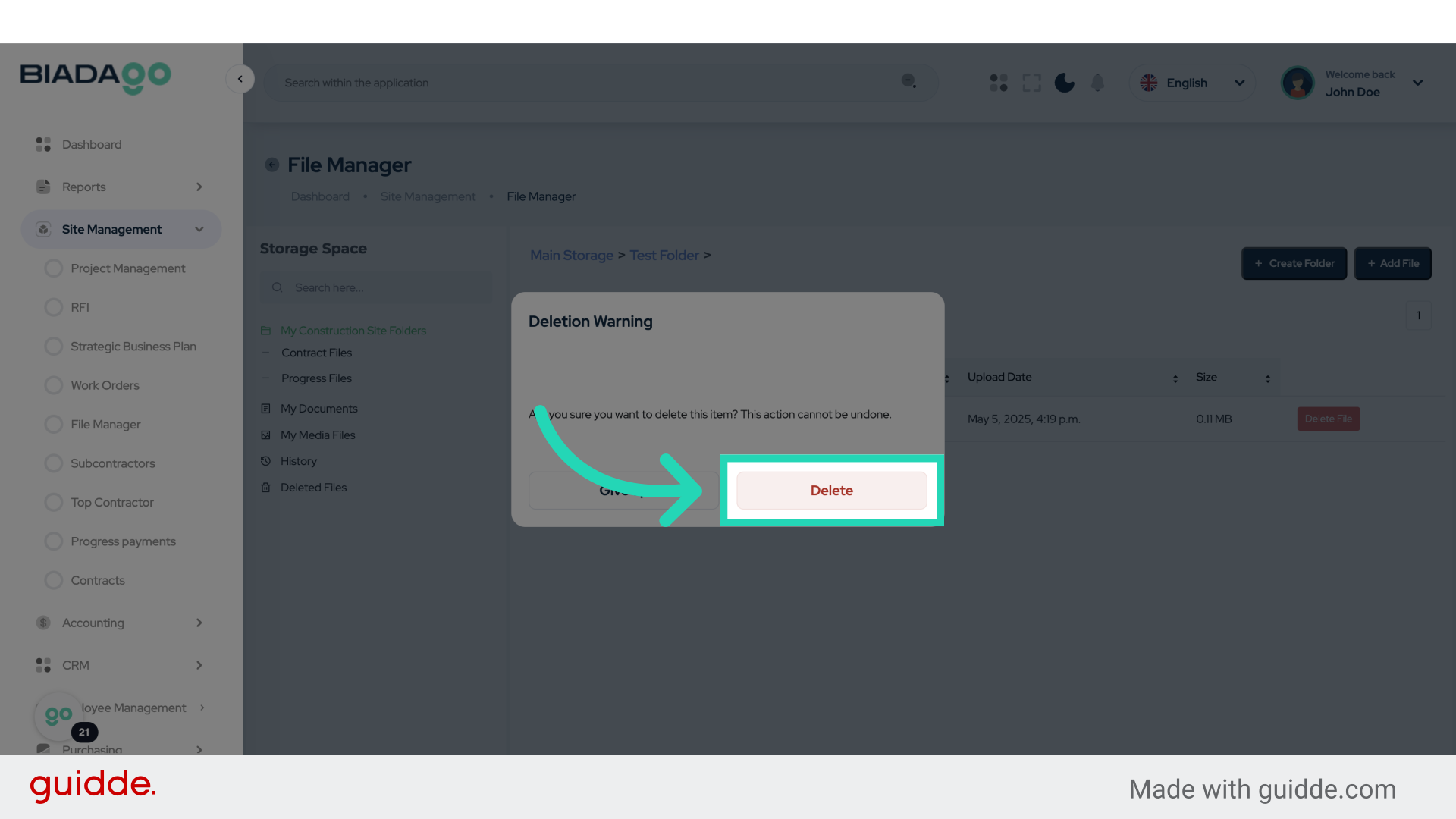Open Dashboard from the sidebar
This screenshot has width=1456, height=819.
[x=91, y=144]
